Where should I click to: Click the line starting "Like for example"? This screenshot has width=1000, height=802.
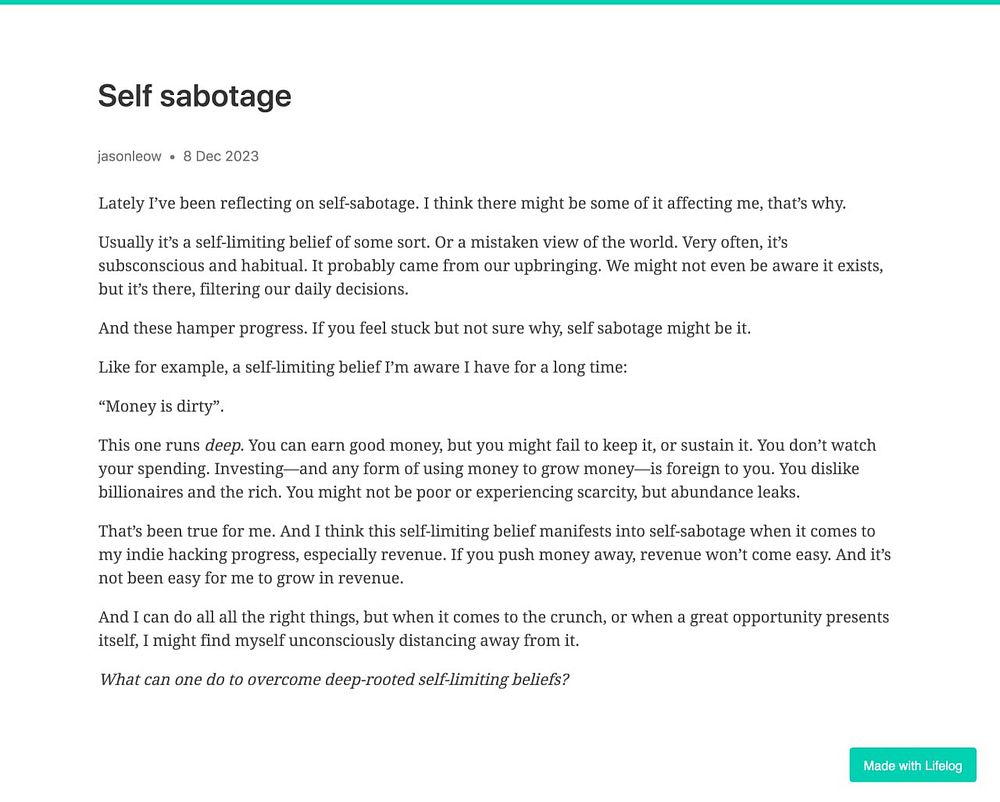(x=362, y=367)
